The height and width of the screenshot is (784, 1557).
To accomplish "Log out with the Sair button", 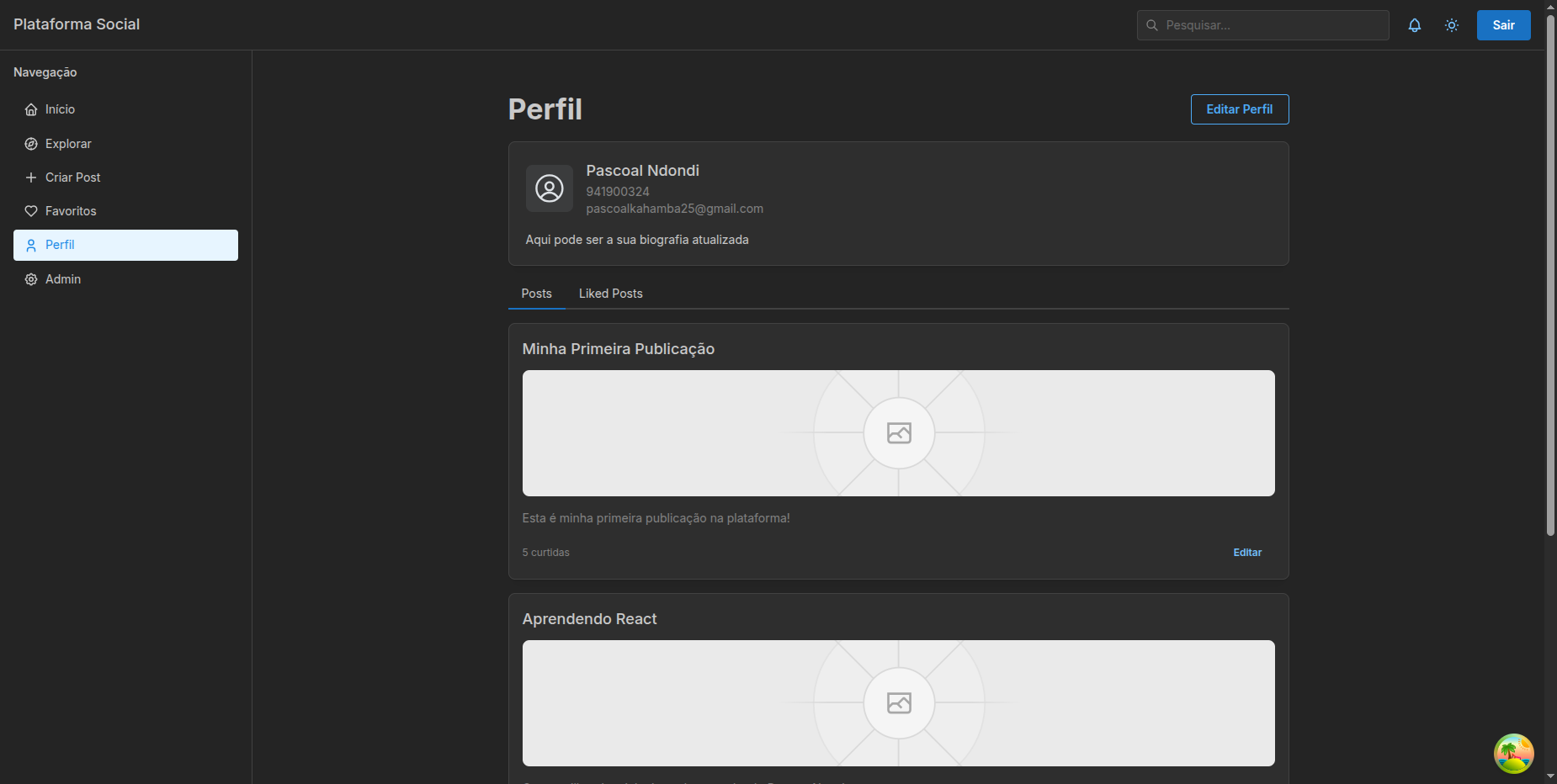I will click(1503, 25).
